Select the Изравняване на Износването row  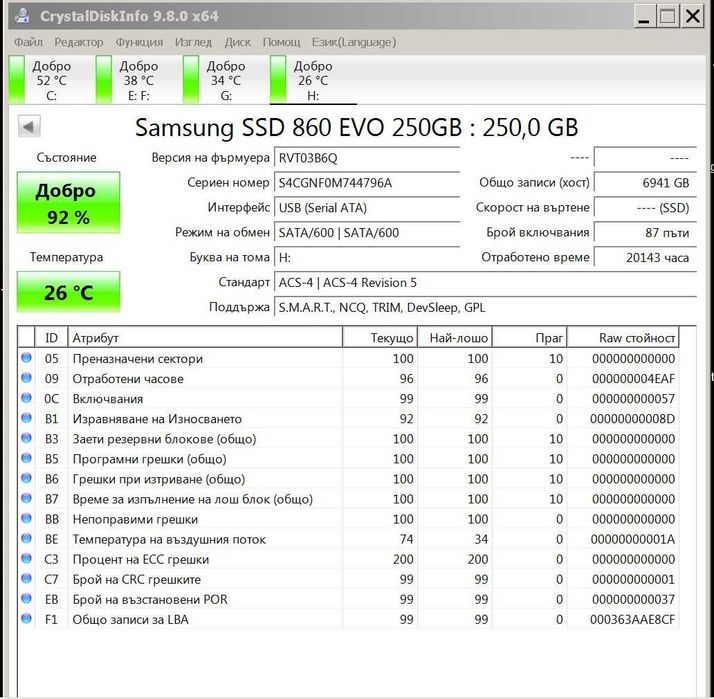(348, 419)
